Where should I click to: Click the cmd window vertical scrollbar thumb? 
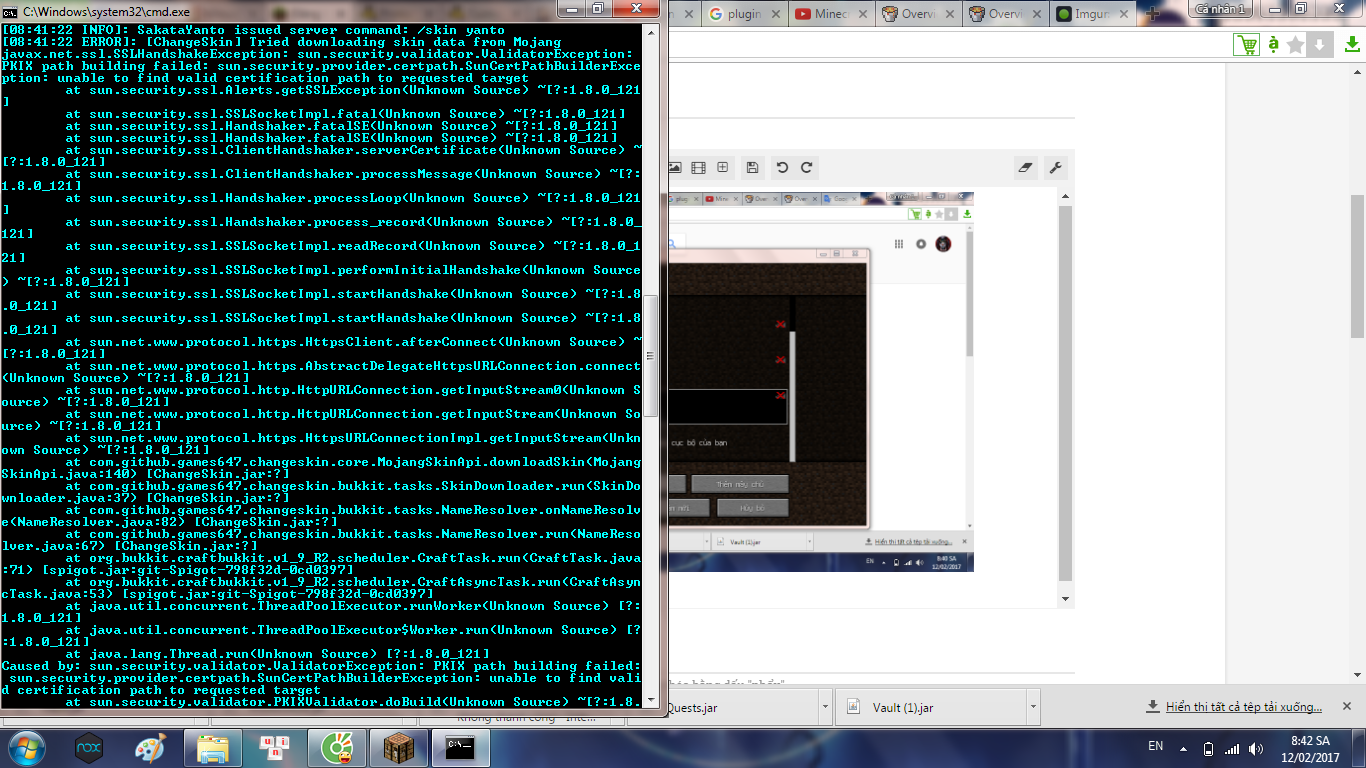pyautogui.click(x=651, y=355)
